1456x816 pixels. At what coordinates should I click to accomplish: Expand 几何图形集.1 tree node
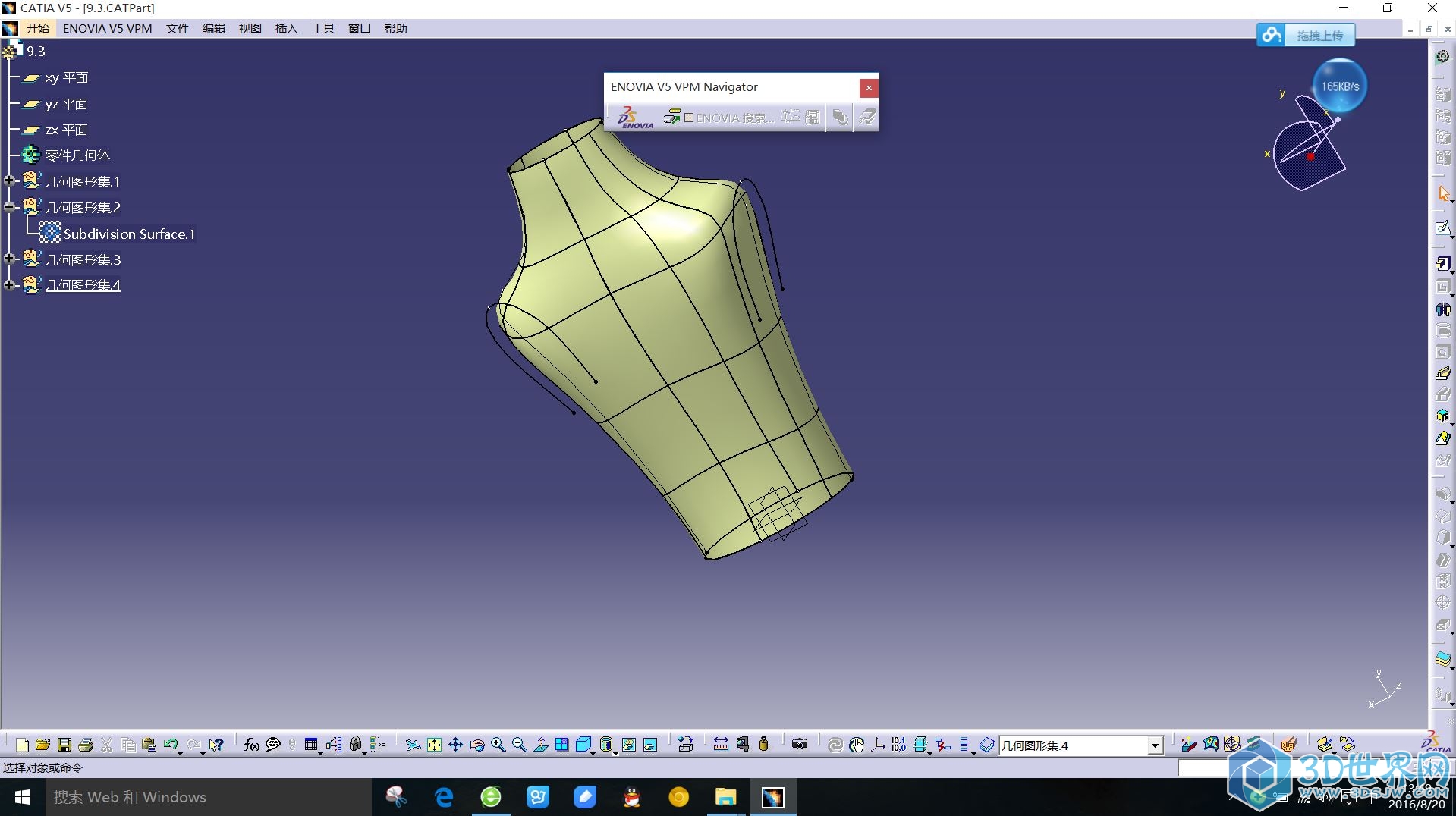9,181
